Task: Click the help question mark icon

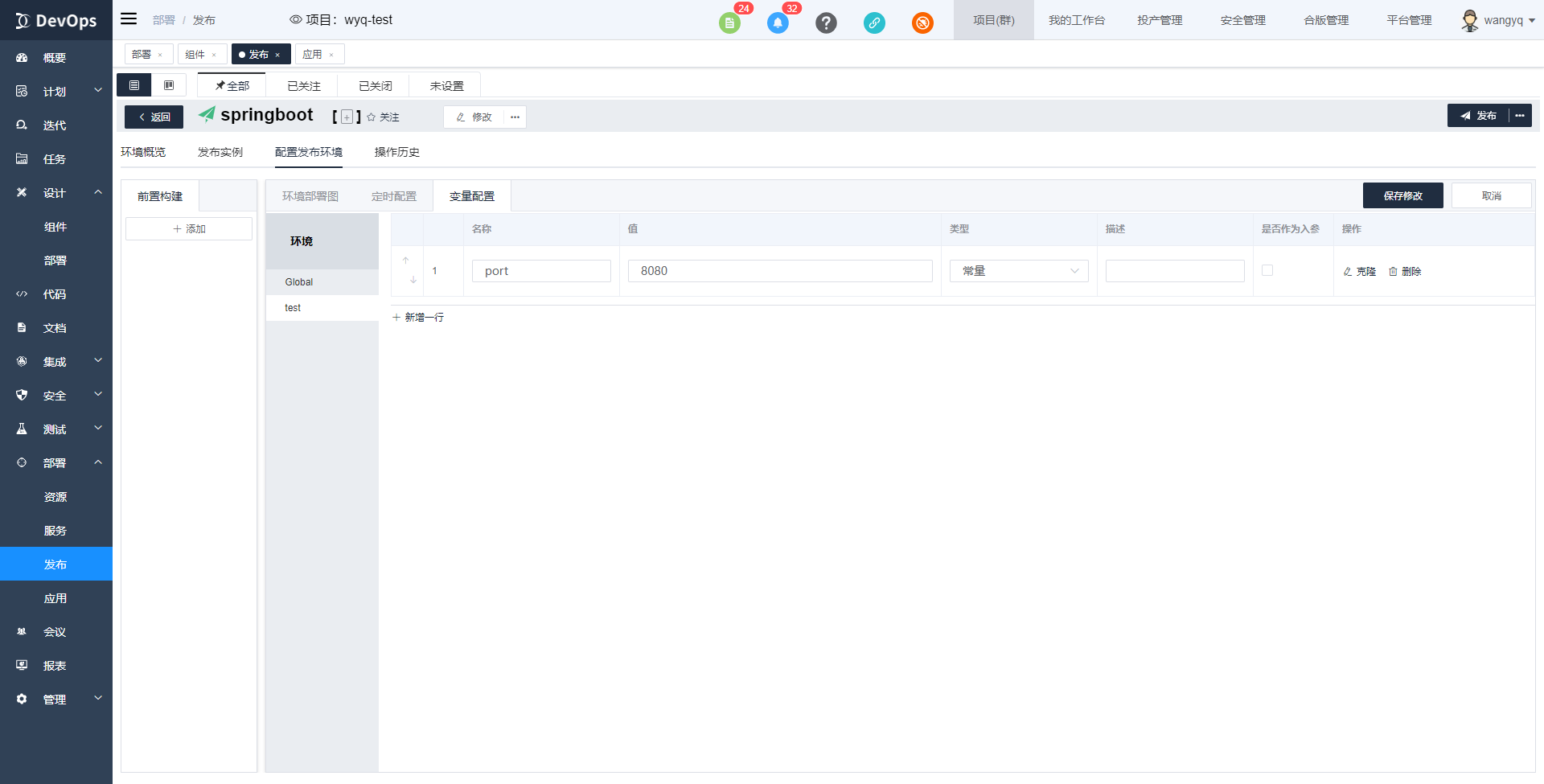Action: (826, 23)
